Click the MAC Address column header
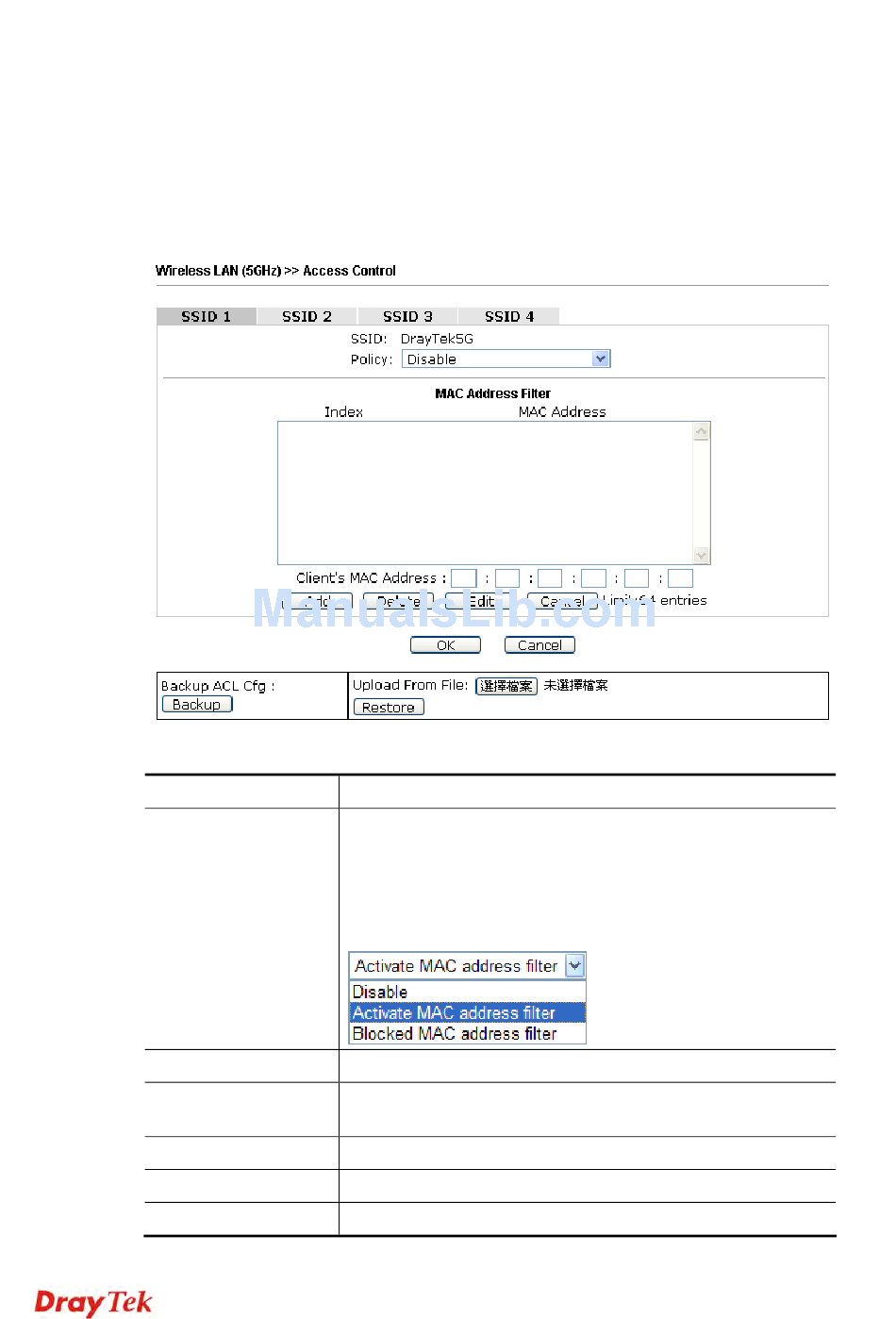This screenshot has width=896, height=1319. point(562,412)
